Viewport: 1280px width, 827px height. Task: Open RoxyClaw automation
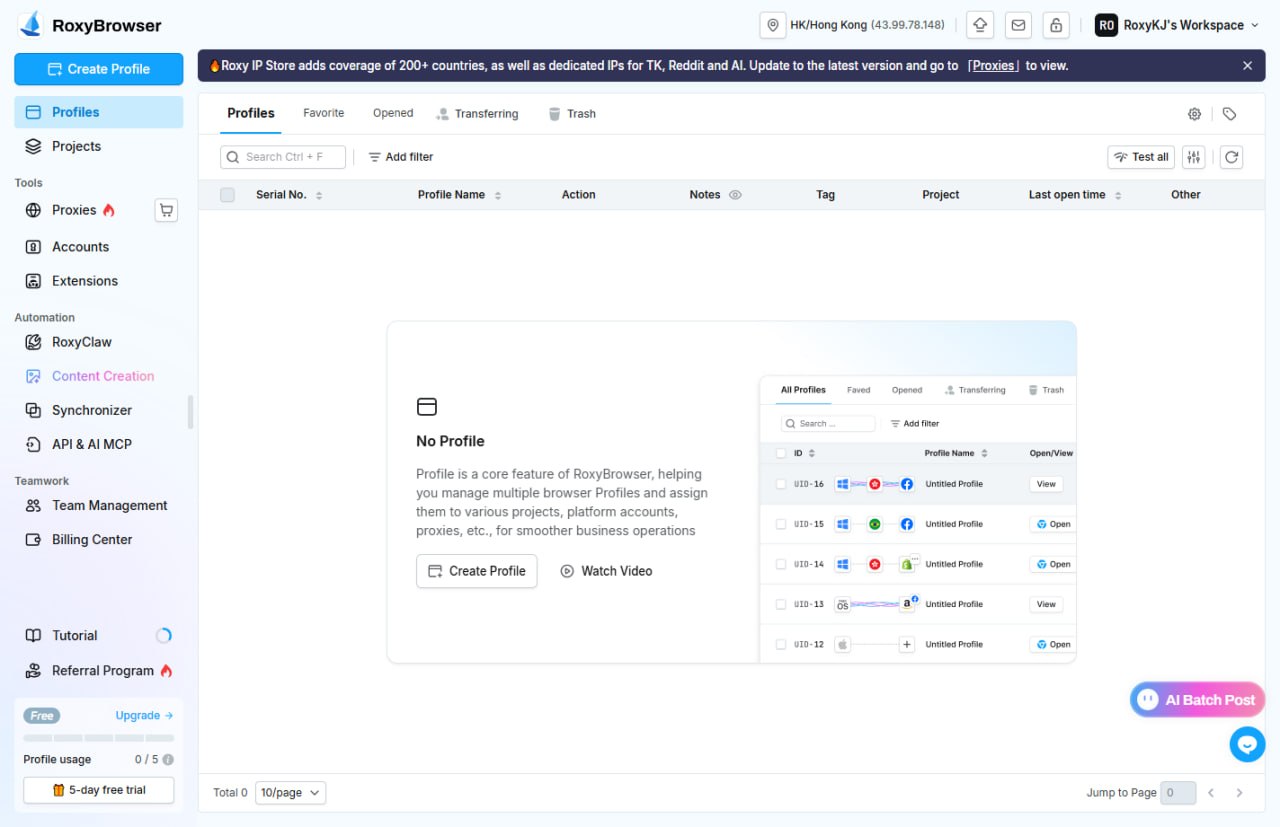click(98, 342)
